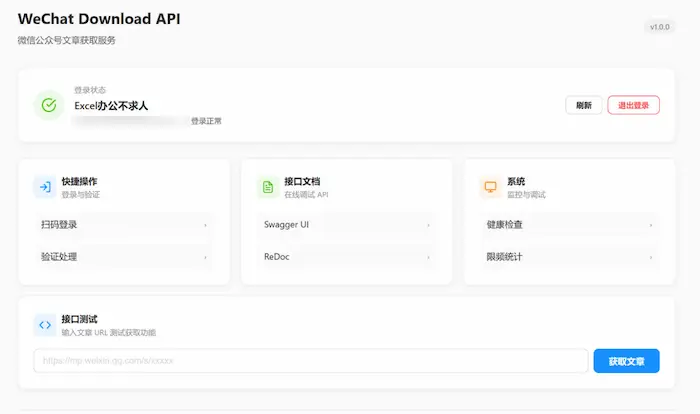Viewport: 700px width, 414px height.
Task: Click the orange system monitor icon
Action: 490,187
